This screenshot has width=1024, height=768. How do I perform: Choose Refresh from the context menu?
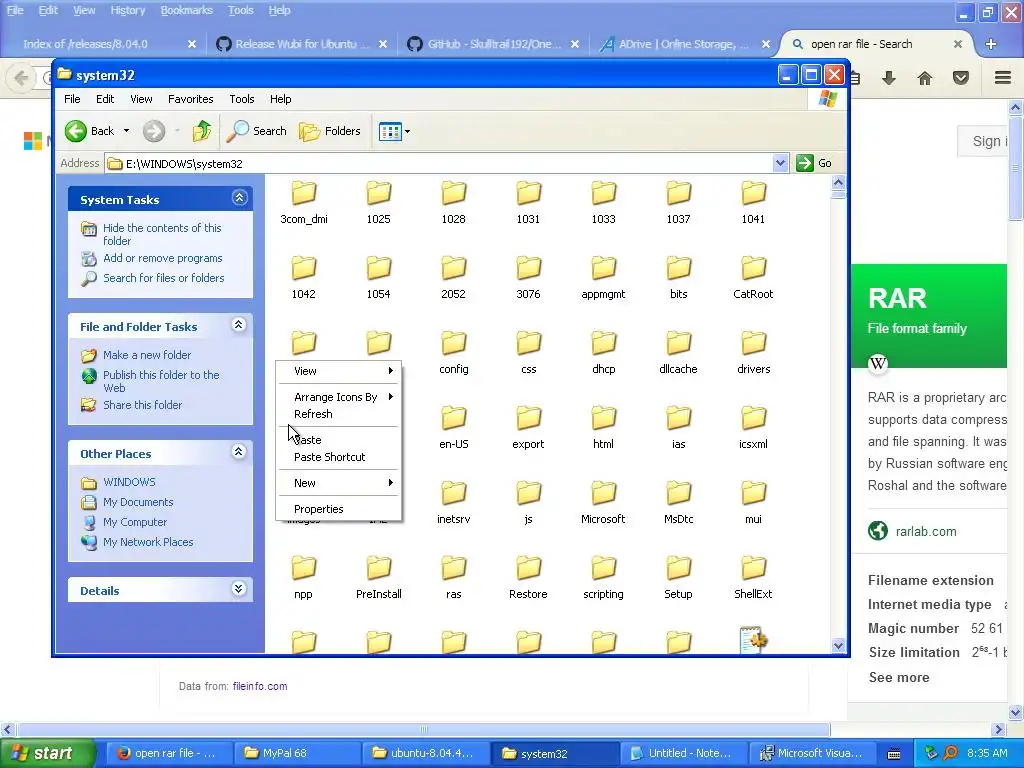(x=313, y=414)
